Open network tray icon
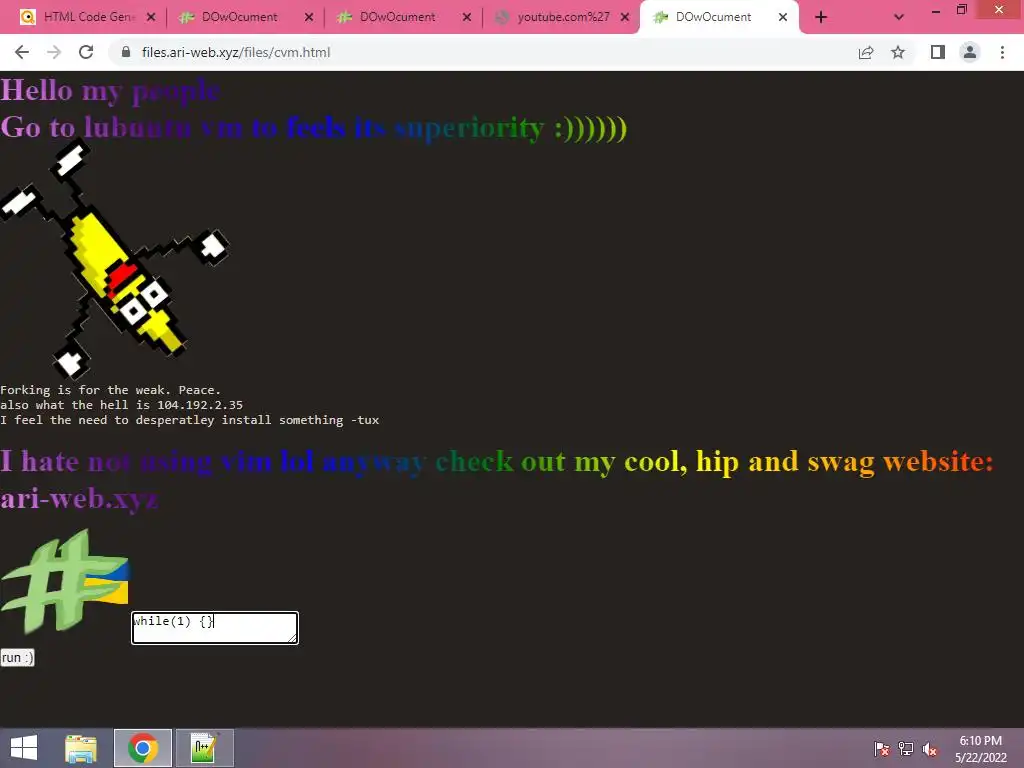The width and height of the screenshot is (1024, 768). [x=906, y=749]
